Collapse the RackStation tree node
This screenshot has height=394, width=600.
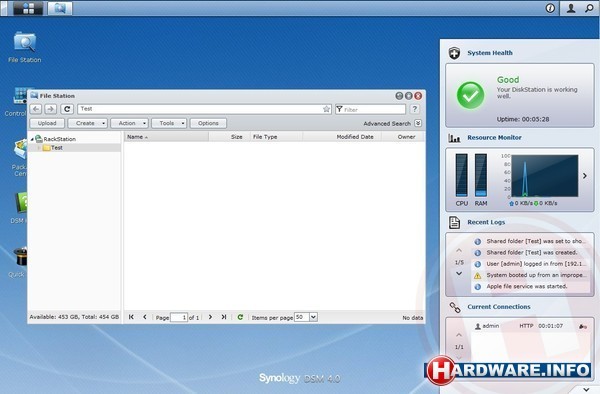click(x=32, y=139)
